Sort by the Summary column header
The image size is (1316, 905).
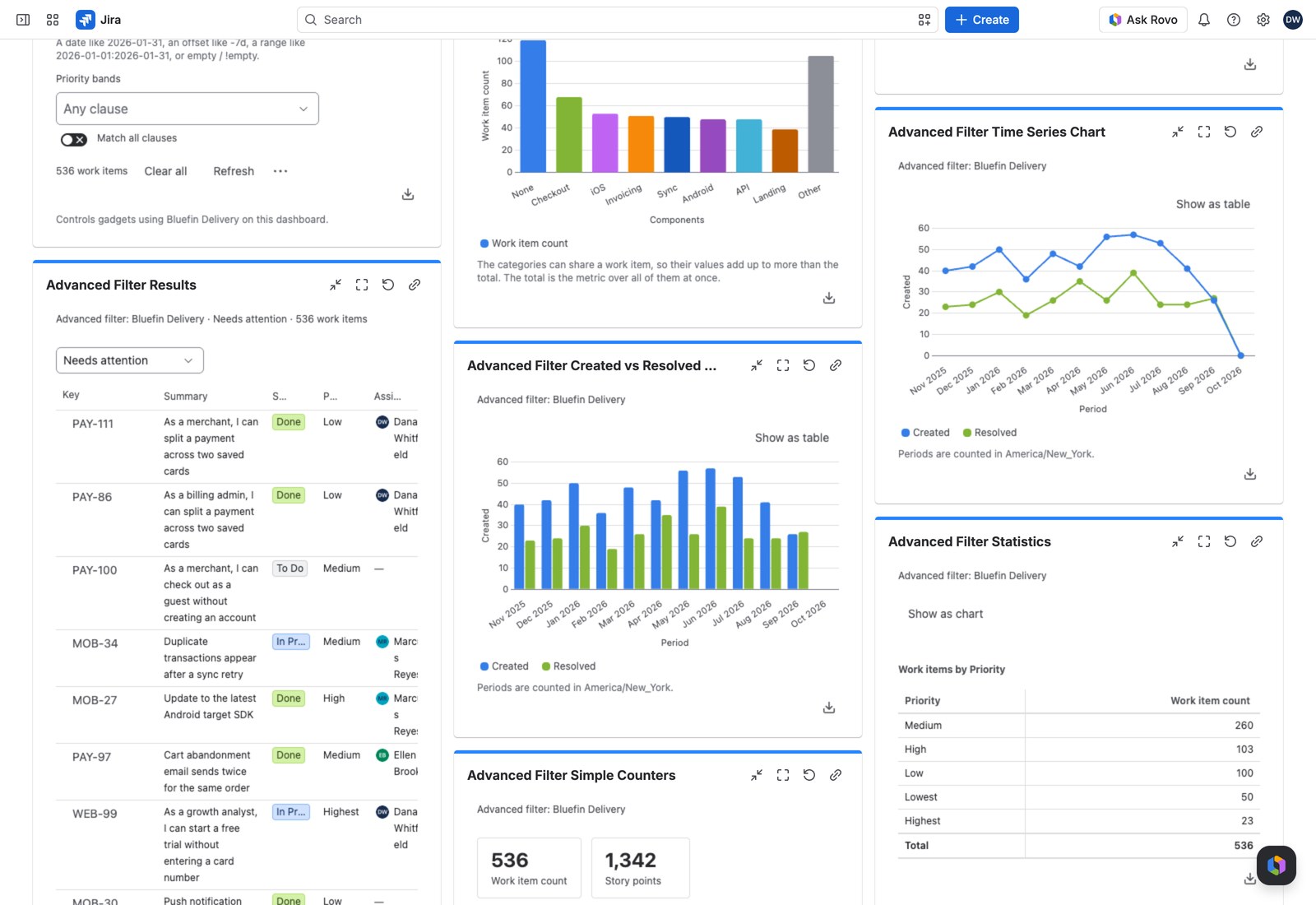tap(185, 397)
